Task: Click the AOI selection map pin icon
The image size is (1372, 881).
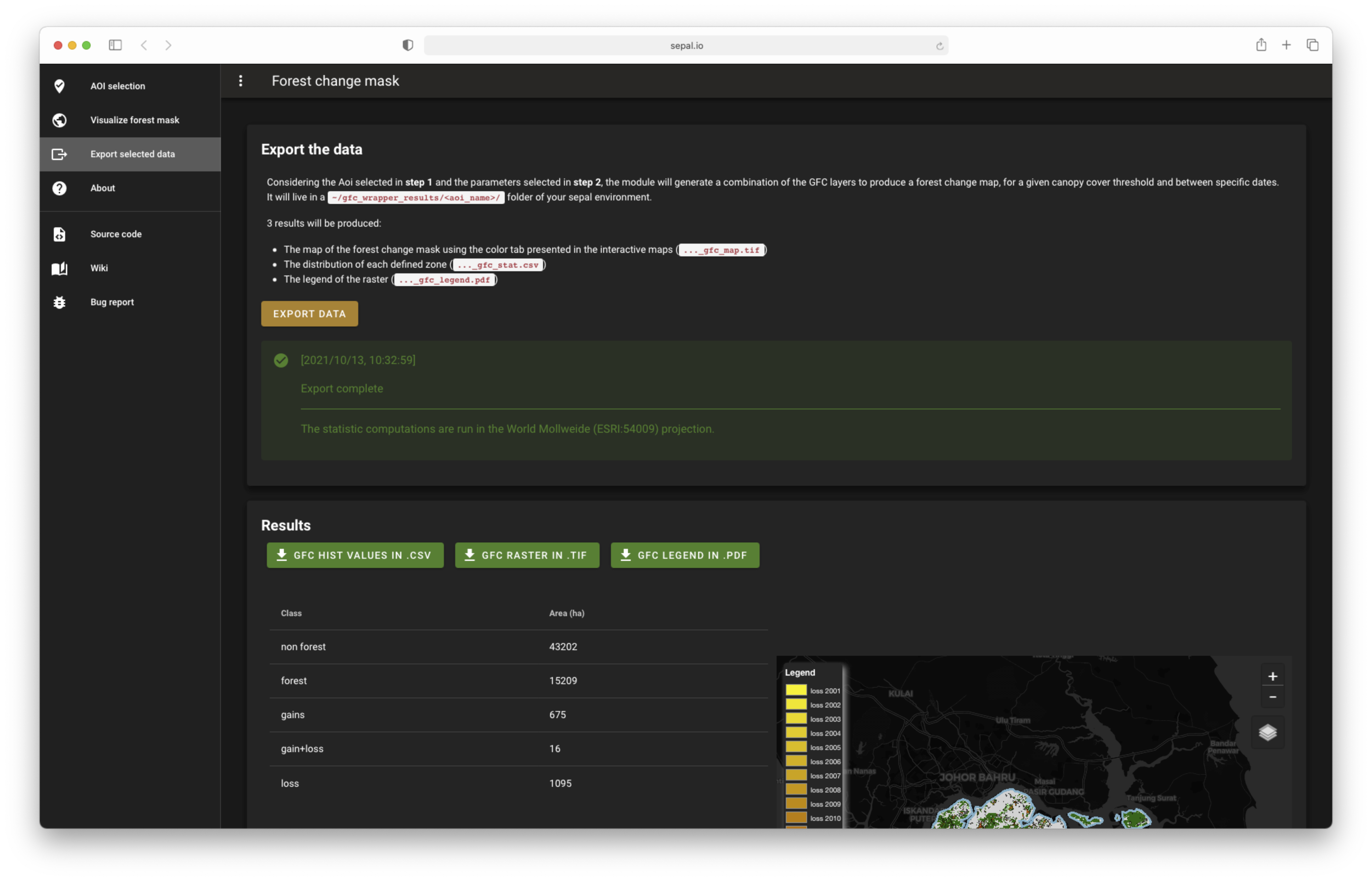Action: 59,86
